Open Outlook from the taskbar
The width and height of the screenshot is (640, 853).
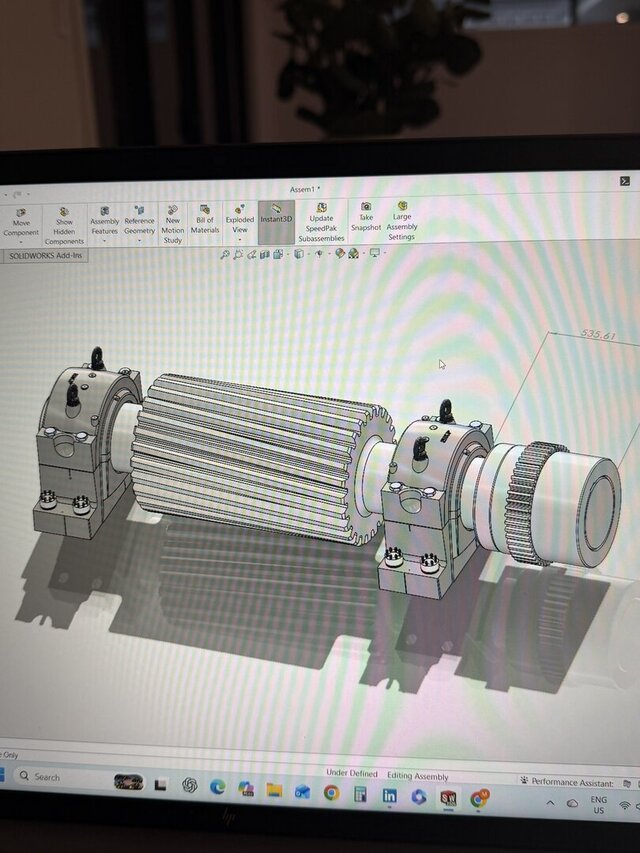[303, 791]
